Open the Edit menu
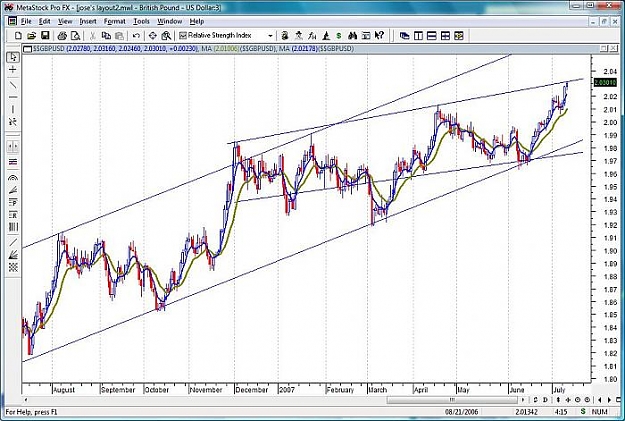Screen dimensions: 625x421 point(45,21)
